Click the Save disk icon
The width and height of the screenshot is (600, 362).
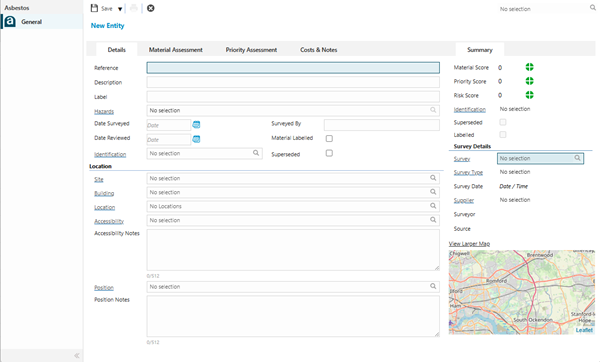coord(94,8)
